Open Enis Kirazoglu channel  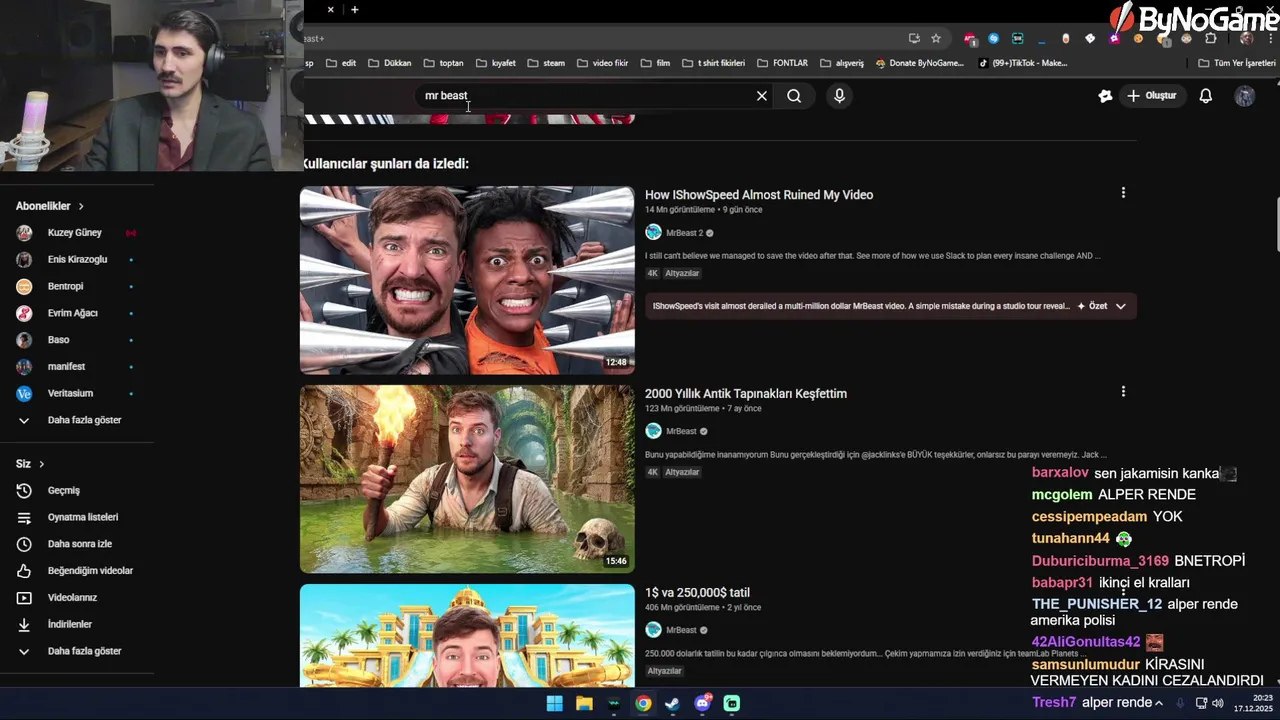pyautogui.click(x=76, y=260)
